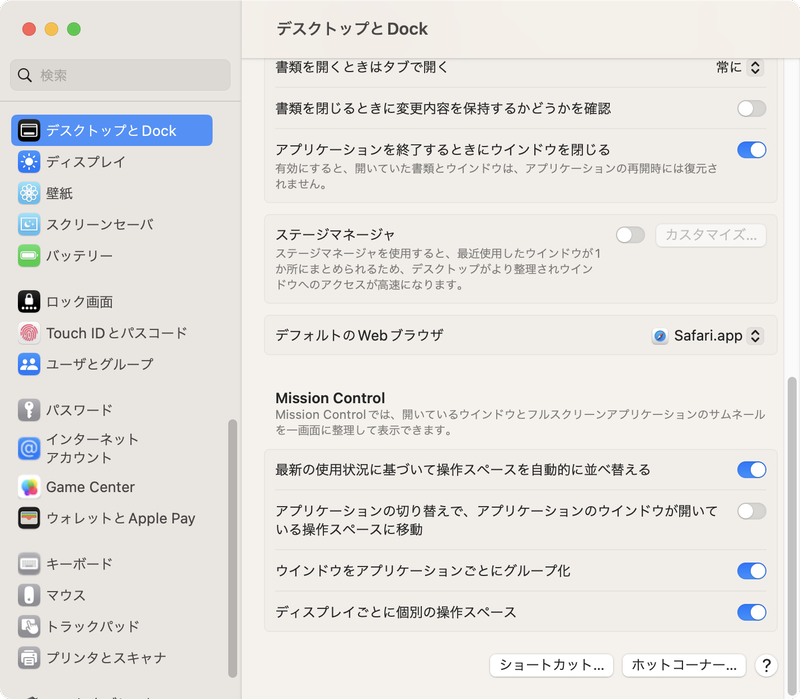Open Touch IDとパスコード settings
This screenshot has width=800, height=699.
[x=28, y=333]
